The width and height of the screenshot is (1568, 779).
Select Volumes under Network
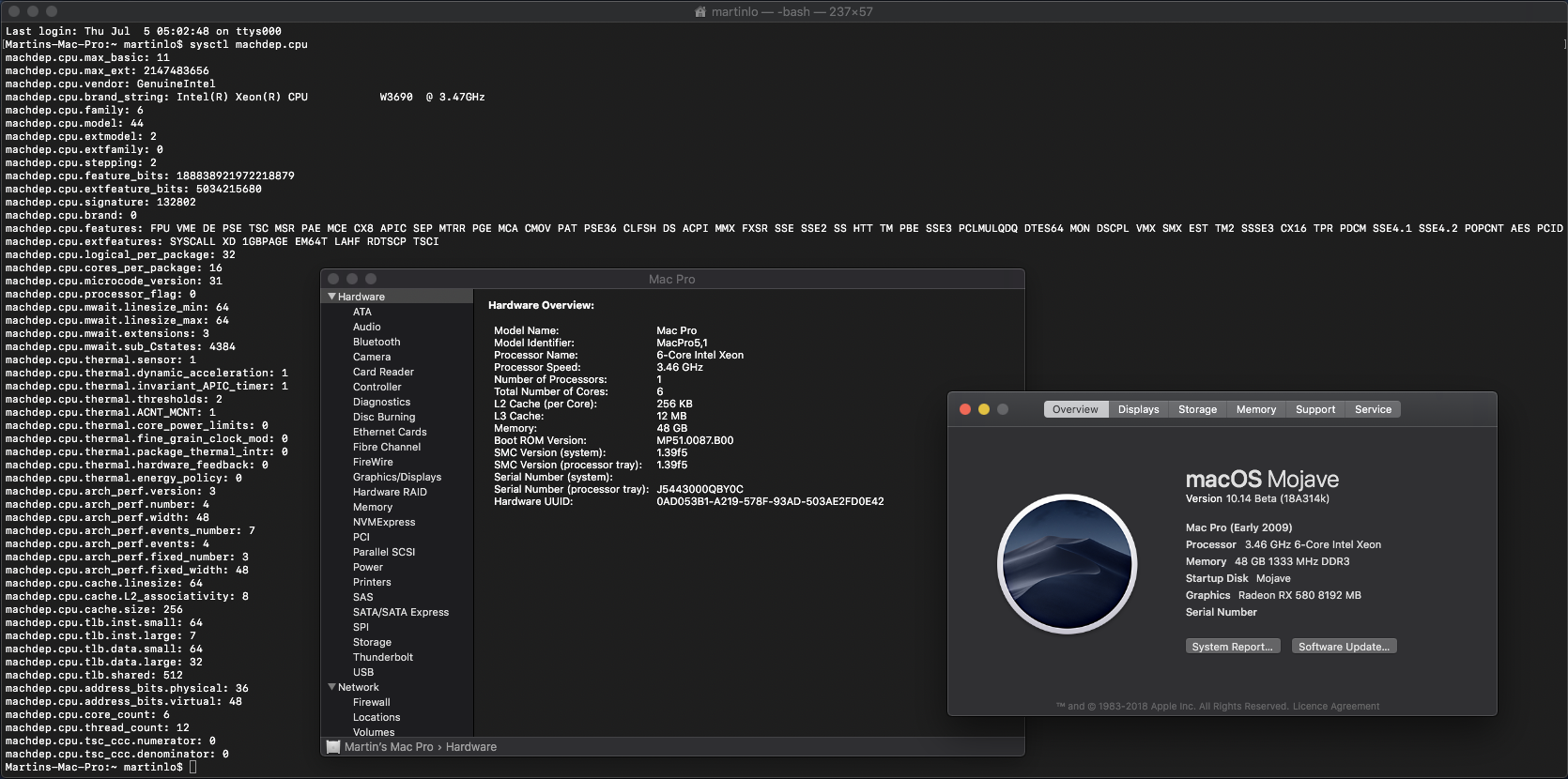[x=374, y=732]
